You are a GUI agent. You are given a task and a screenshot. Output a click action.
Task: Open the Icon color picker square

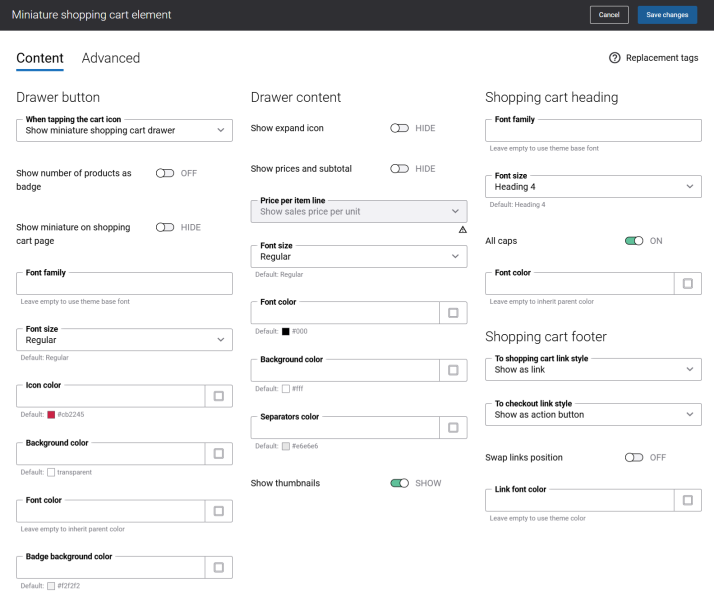(x=219, y=397)
